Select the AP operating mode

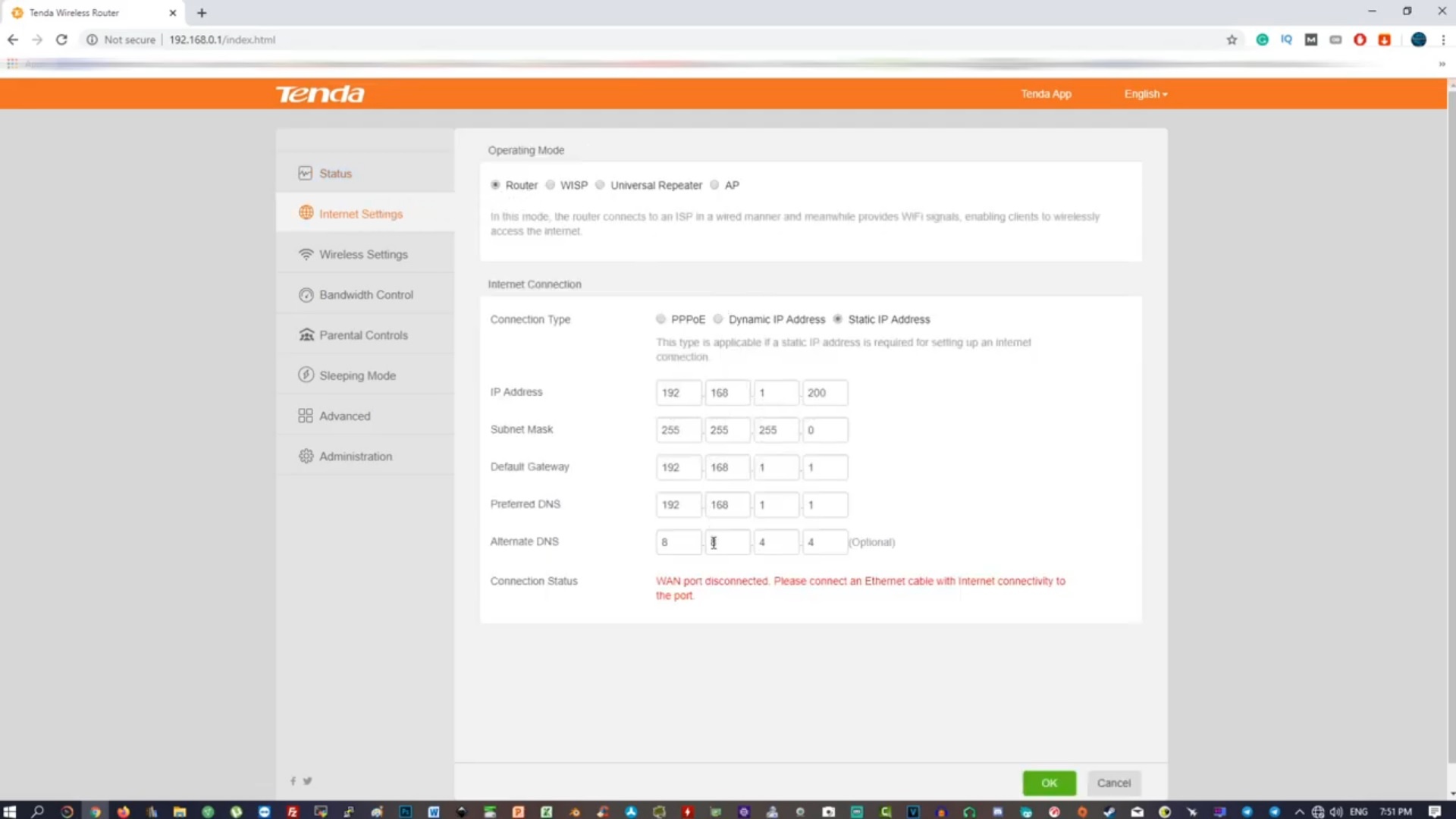715,185
